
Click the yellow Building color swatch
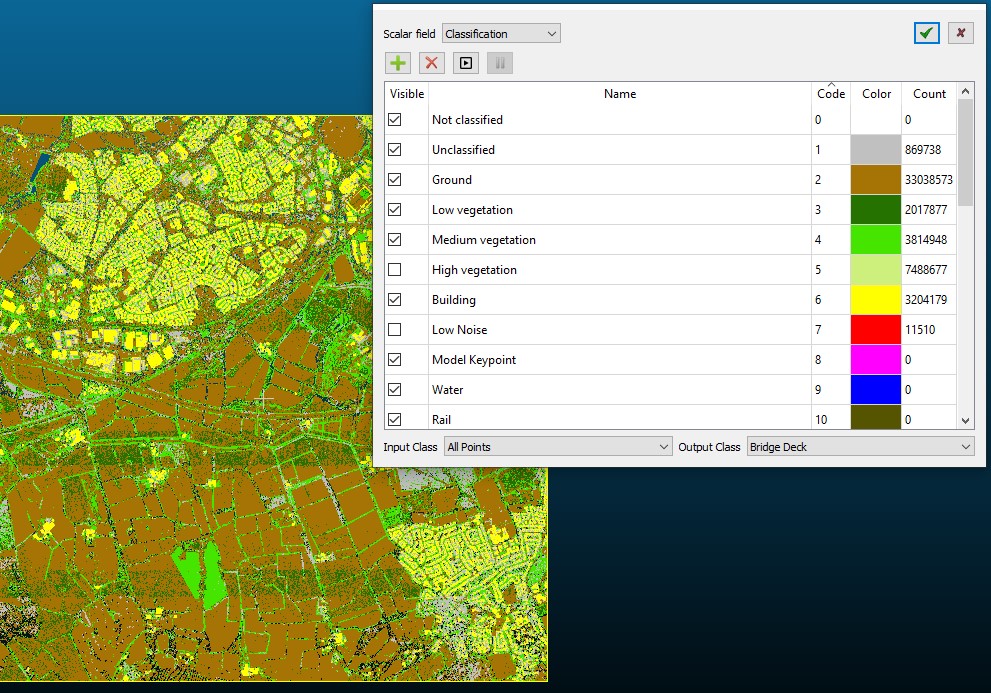tap(876, 300)
